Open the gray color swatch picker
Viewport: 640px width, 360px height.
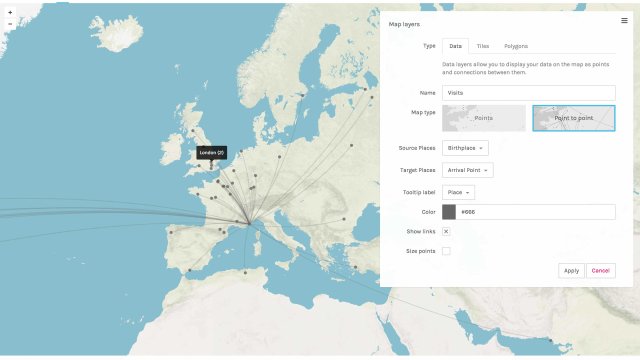(x=449, y=212)
